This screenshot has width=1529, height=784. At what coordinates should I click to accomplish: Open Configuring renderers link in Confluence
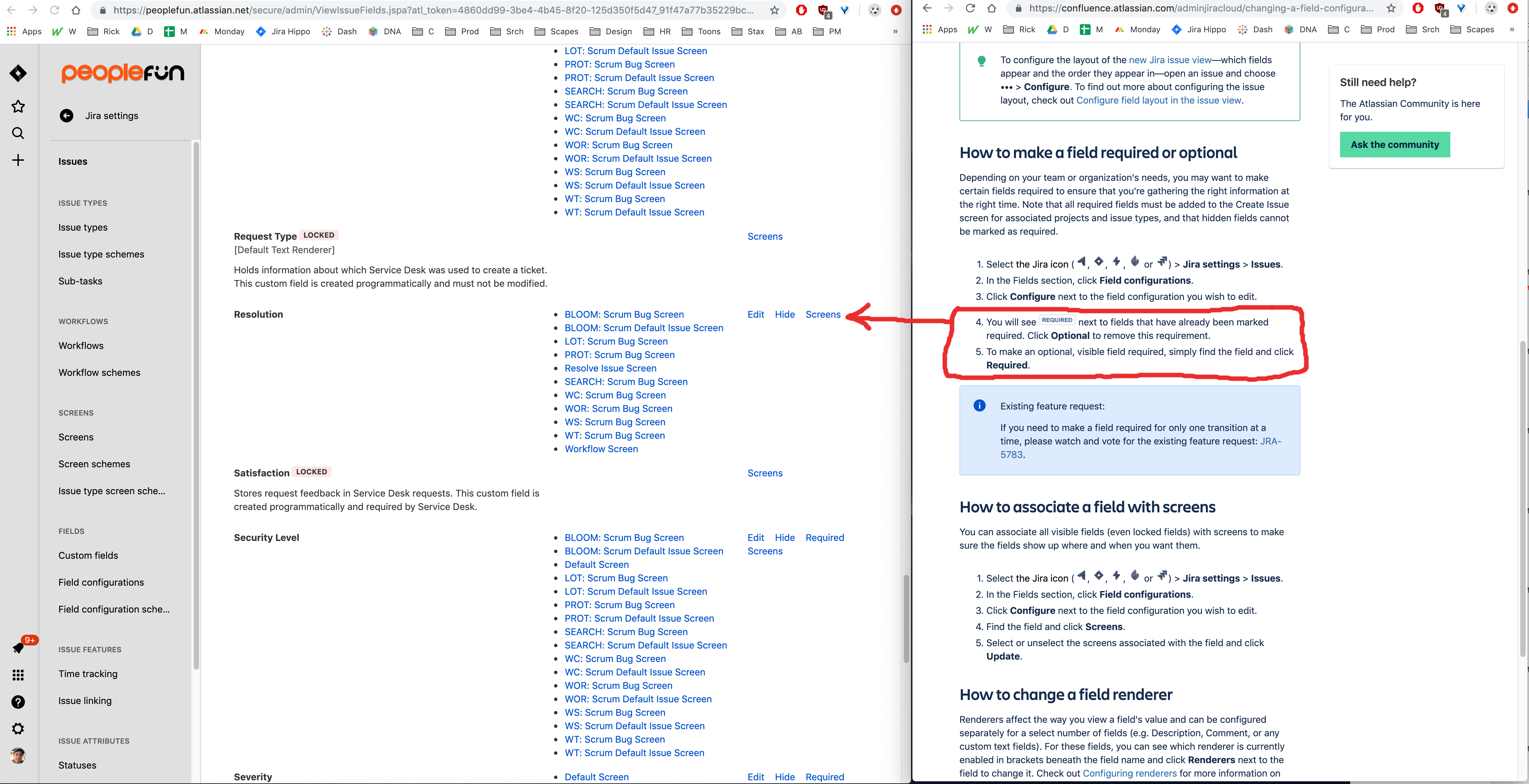pos(1129,773)
